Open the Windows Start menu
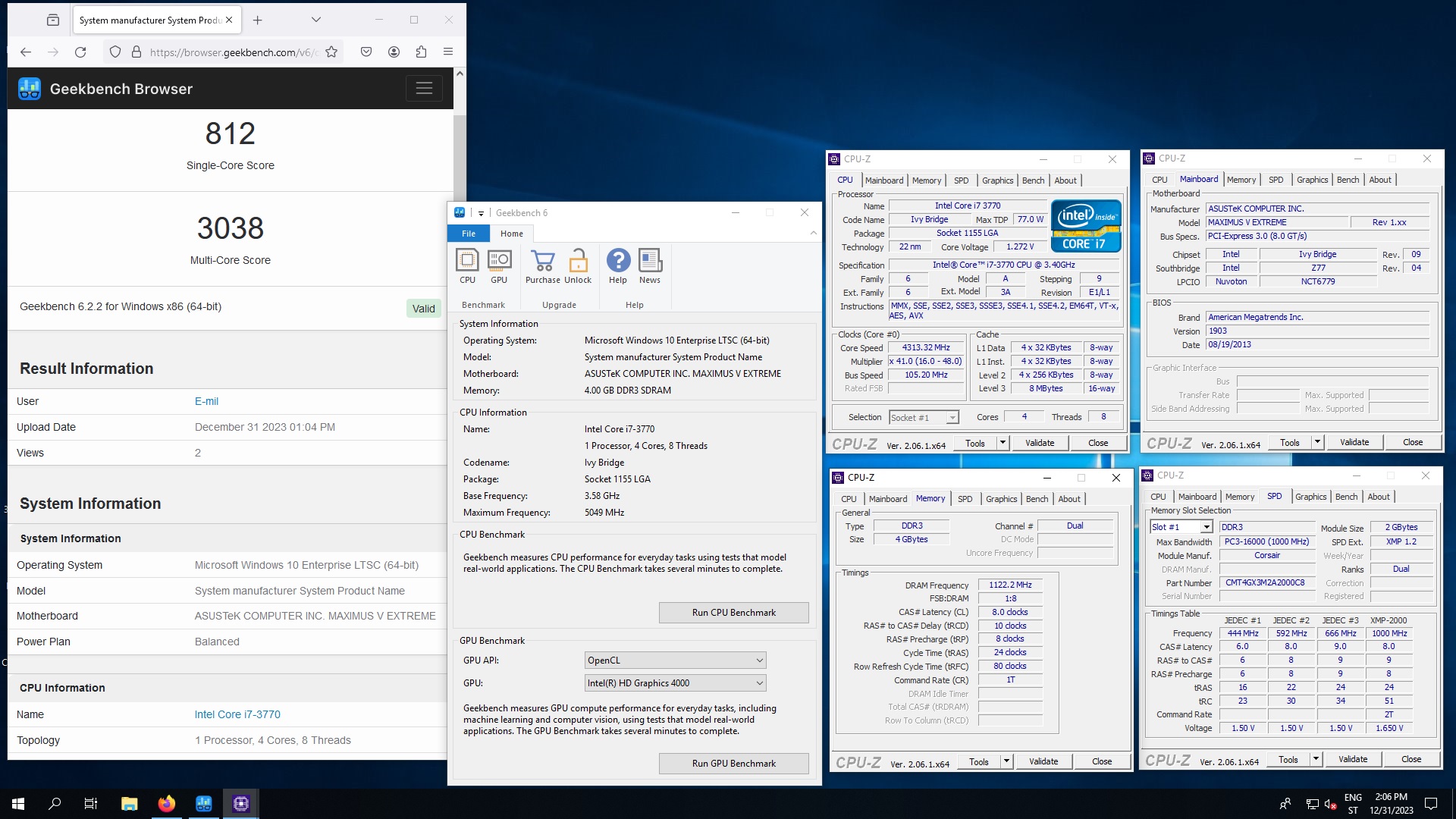Viewport: 1456px width, 819px height. (x=18, y=804)
